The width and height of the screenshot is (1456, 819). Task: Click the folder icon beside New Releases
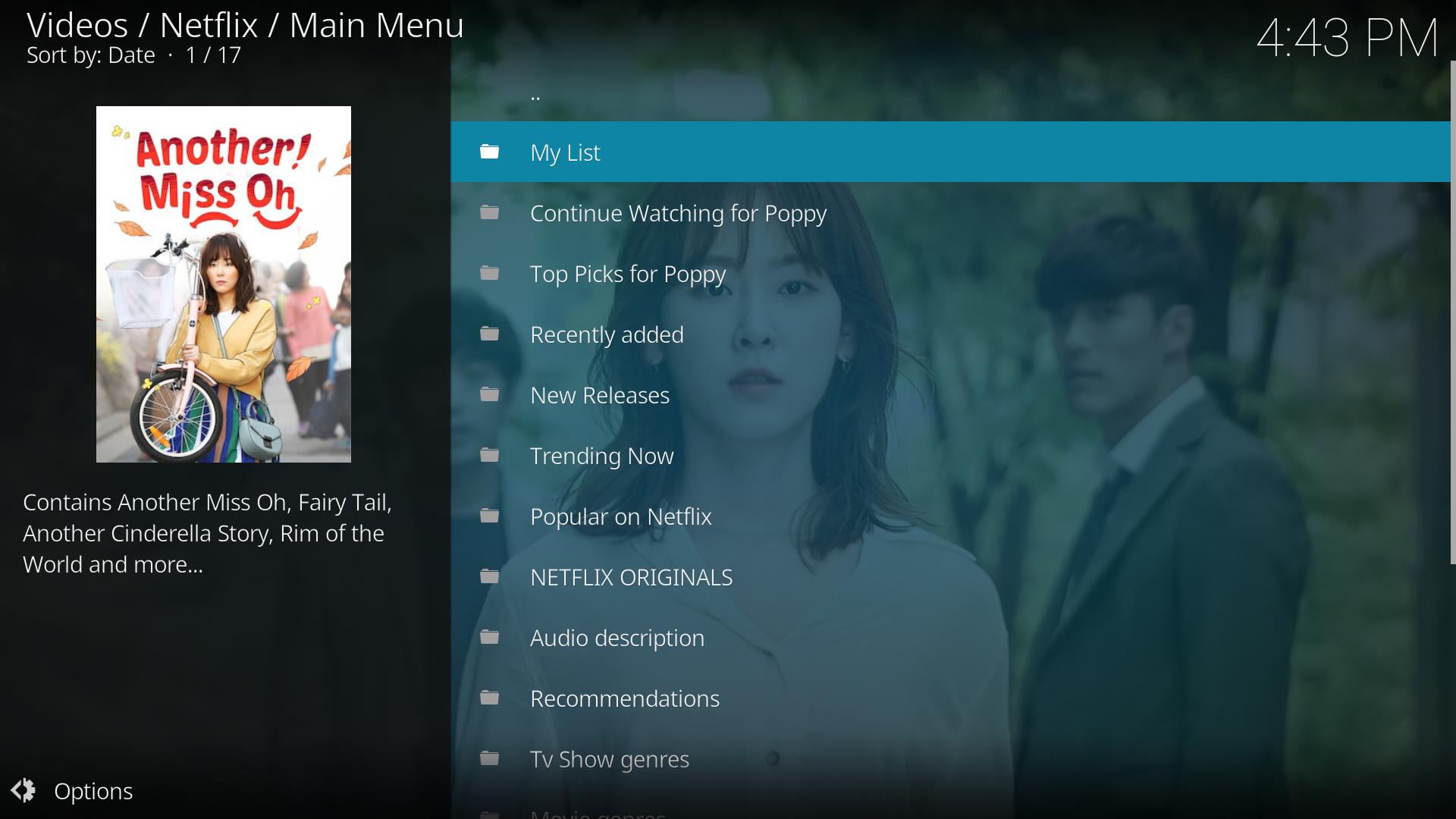tap(490, 394)
